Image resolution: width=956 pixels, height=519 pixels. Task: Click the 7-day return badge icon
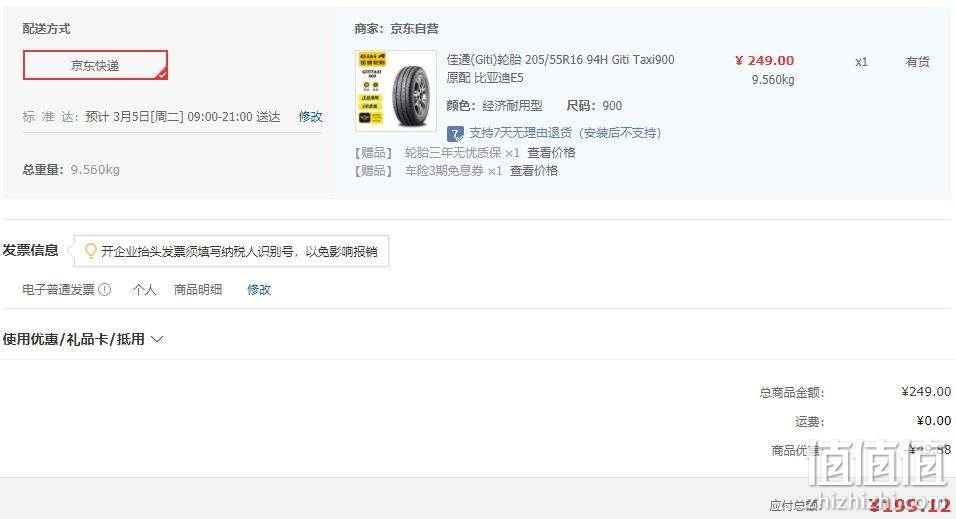[455, 134]
